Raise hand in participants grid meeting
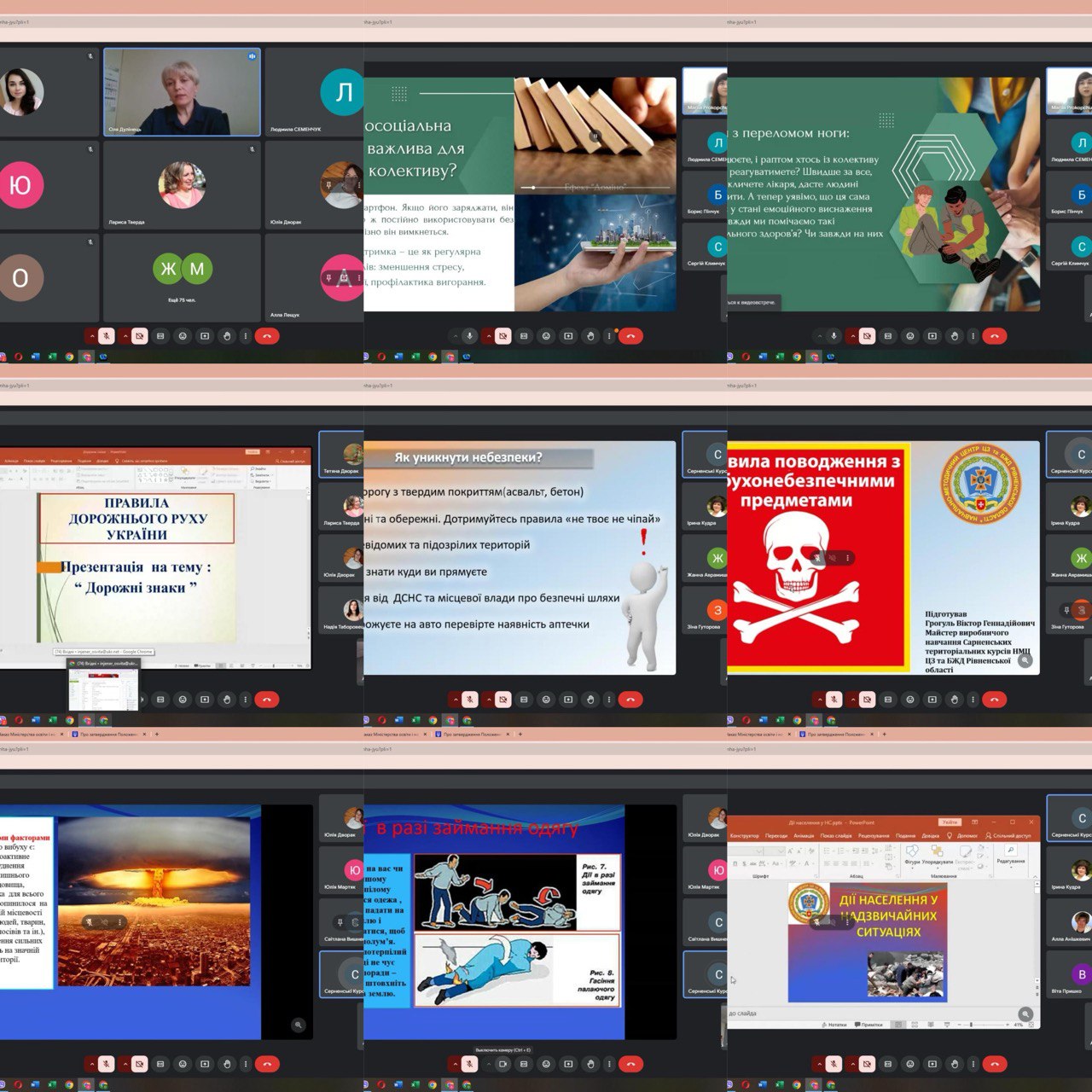Viewport: 1092px width, 1092px height. [227, 336]
